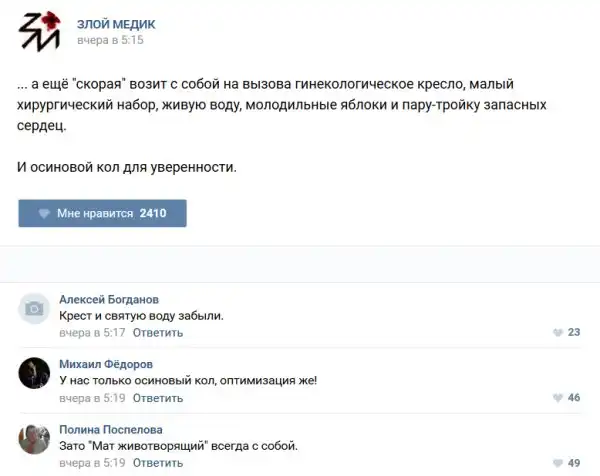This screenshot has height=476, width=600.
Task: Like Полина Поспелова's comment heart icon
Action: click(558, 463)
